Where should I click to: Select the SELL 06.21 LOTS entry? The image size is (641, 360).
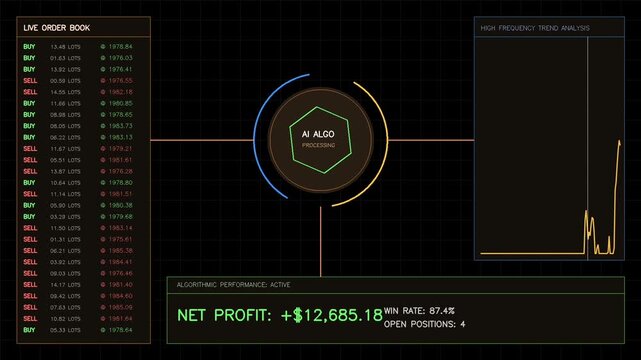(x=78, y=250)
